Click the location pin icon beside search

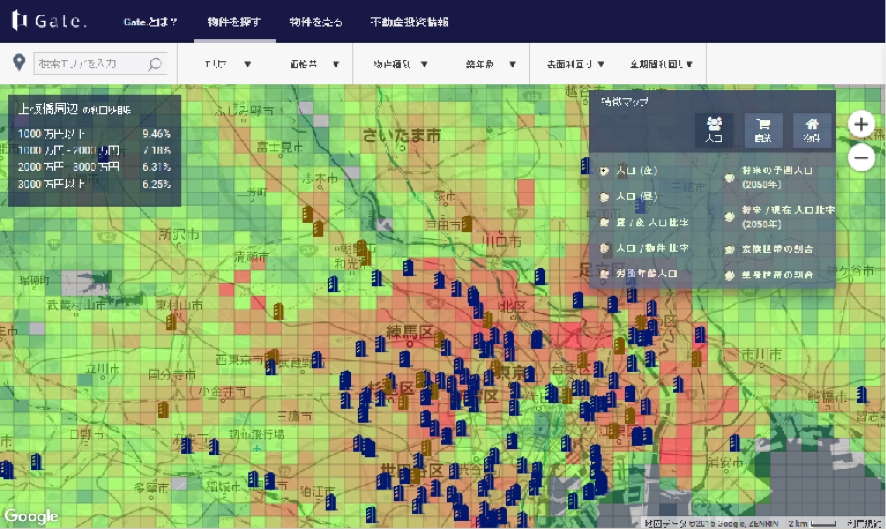pos(18,64)
